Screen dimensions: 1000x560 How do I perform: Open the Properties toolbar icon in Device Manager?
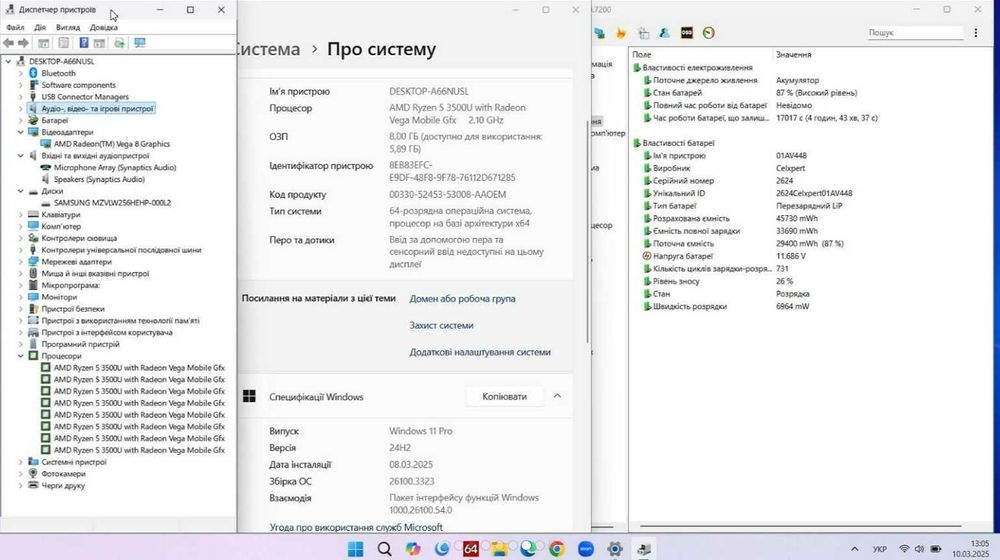(64, 43)
